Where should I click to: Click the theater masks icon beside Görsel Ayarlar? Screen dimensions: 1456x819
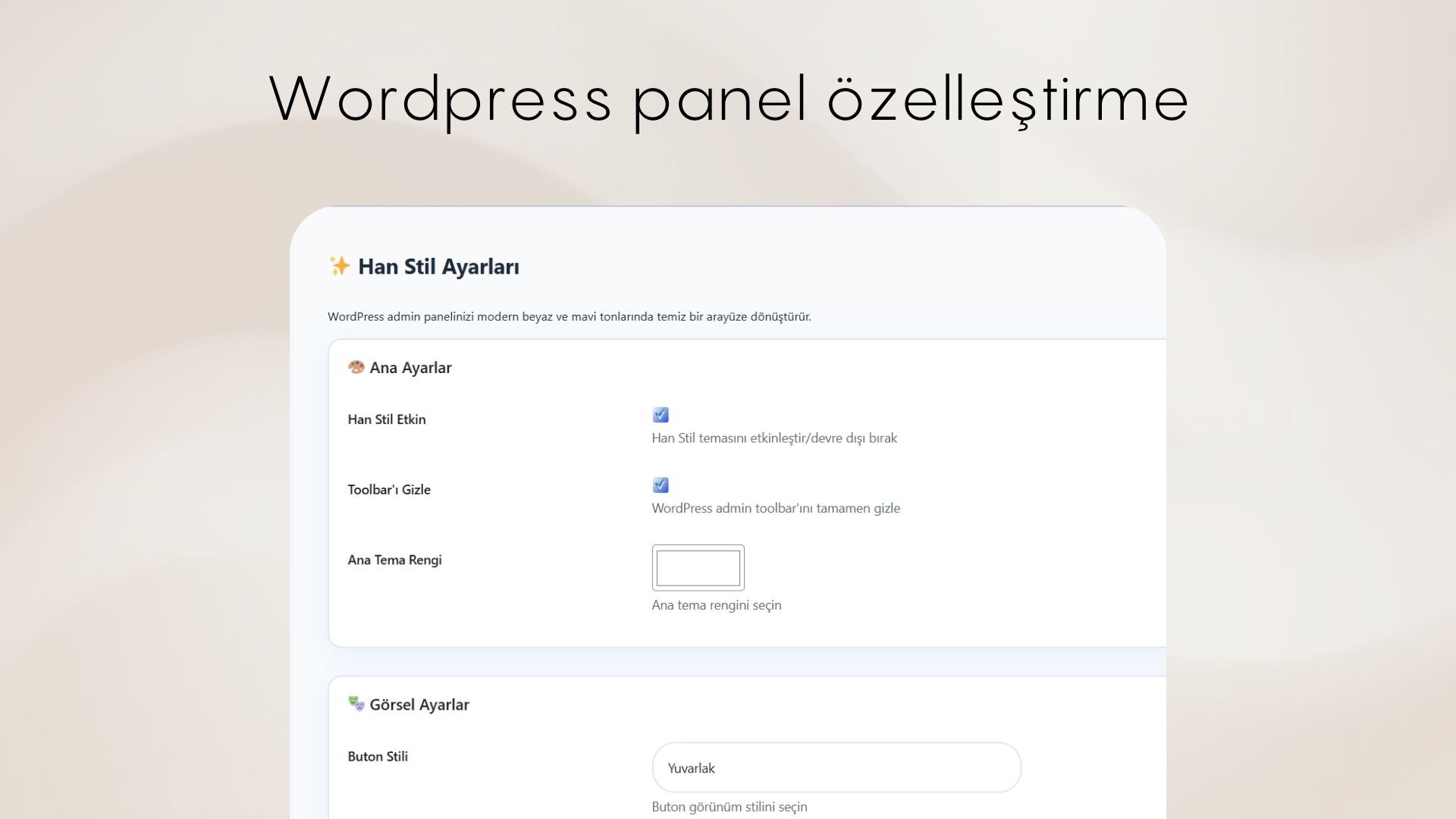[356, 704]
